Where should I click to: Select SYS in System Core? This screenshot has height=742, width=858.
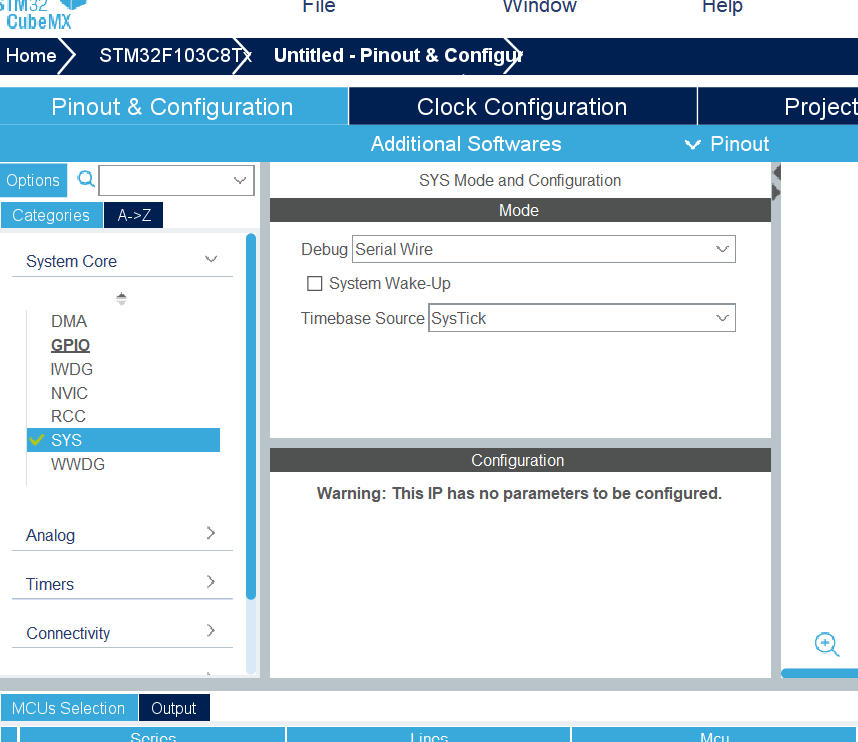(x=123, y=440)
